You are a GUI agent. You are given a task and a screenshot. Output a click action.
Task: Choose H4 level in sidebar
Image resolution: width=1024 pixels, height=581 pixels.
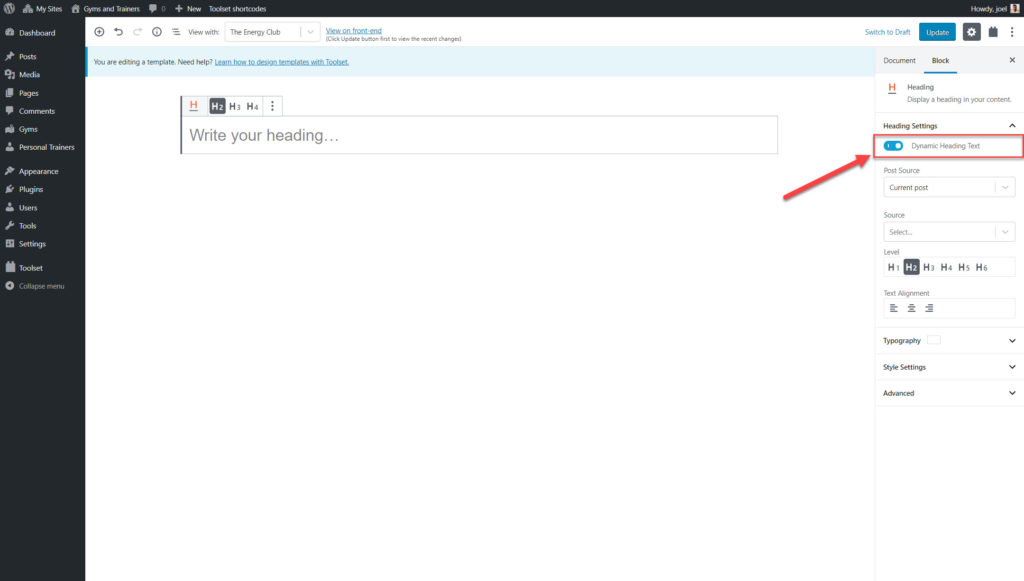pyautogui.click(x=946, y=267)
